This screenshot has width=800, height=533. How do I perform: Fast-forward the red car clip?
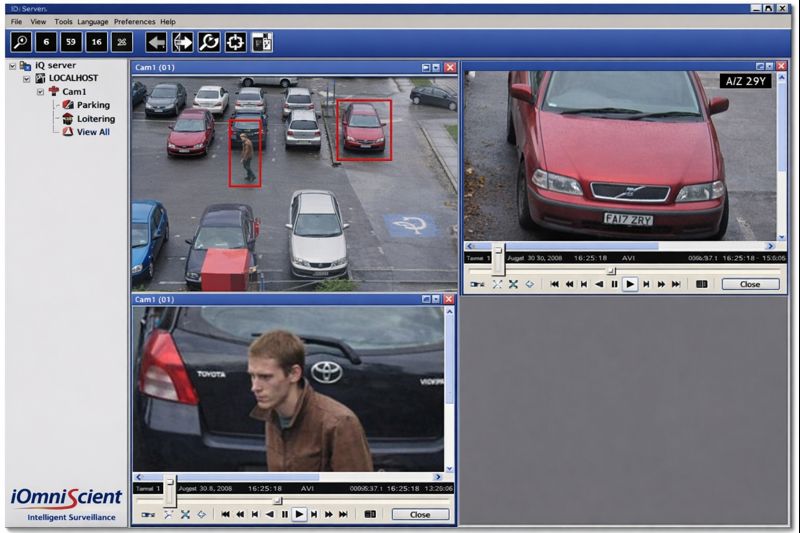click(x=661, y=284)
